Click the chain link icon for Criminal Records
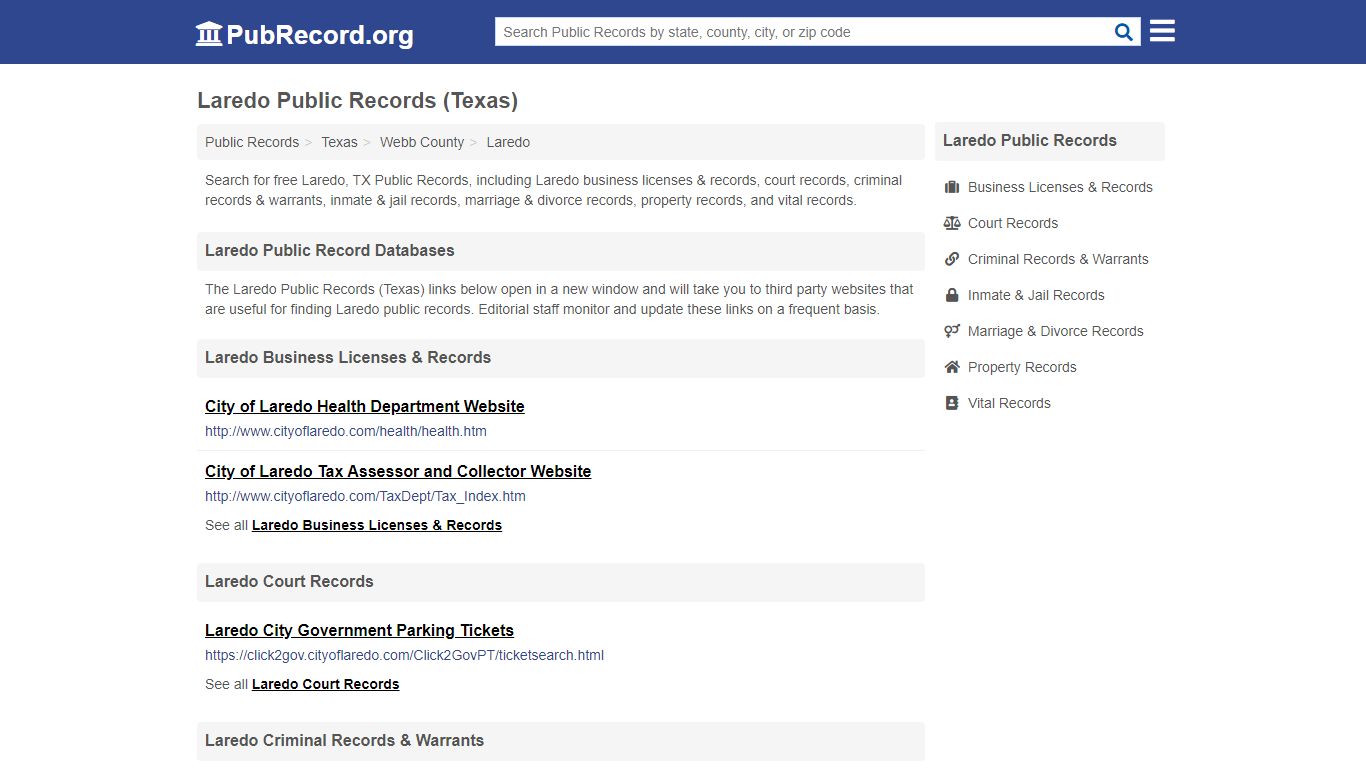 [x=952, y=259]
